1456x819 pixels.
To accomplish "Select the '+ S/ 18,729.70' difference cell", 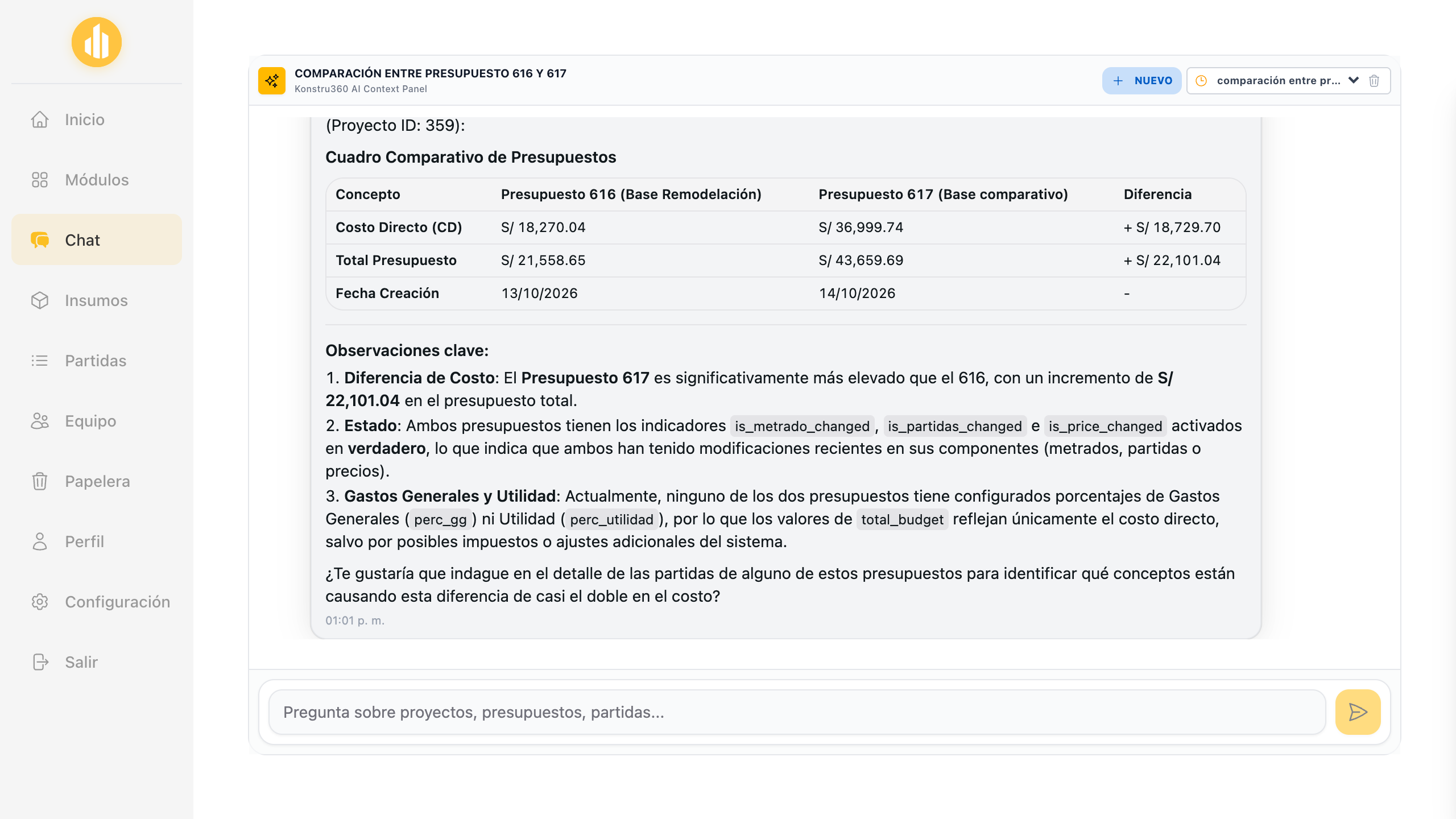I will [x=1172, y=227].
